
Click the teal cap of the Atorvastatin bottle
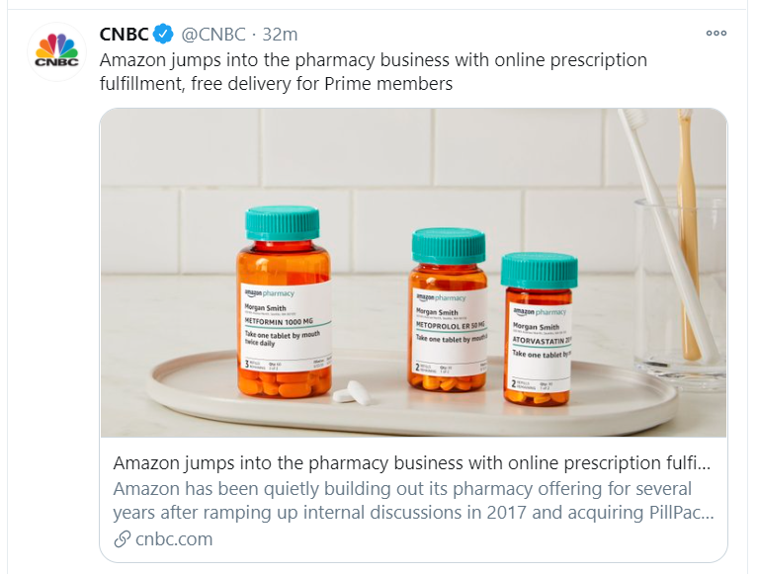[x=539, y=270]
